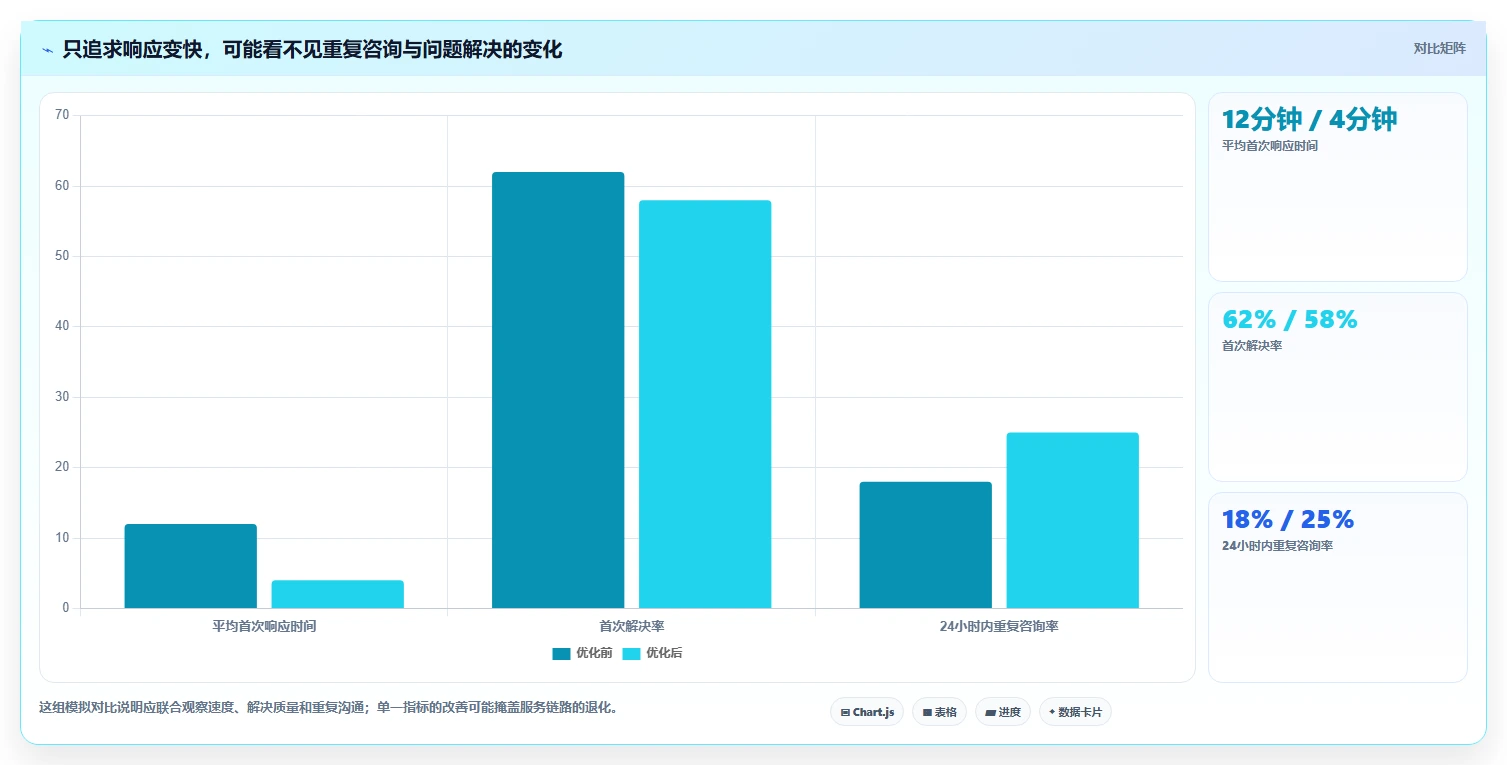The height and width of the screenshot is (765, 1507).
Task: Click the chart title starting 只追求响应变快
Action: coord(312,49)
